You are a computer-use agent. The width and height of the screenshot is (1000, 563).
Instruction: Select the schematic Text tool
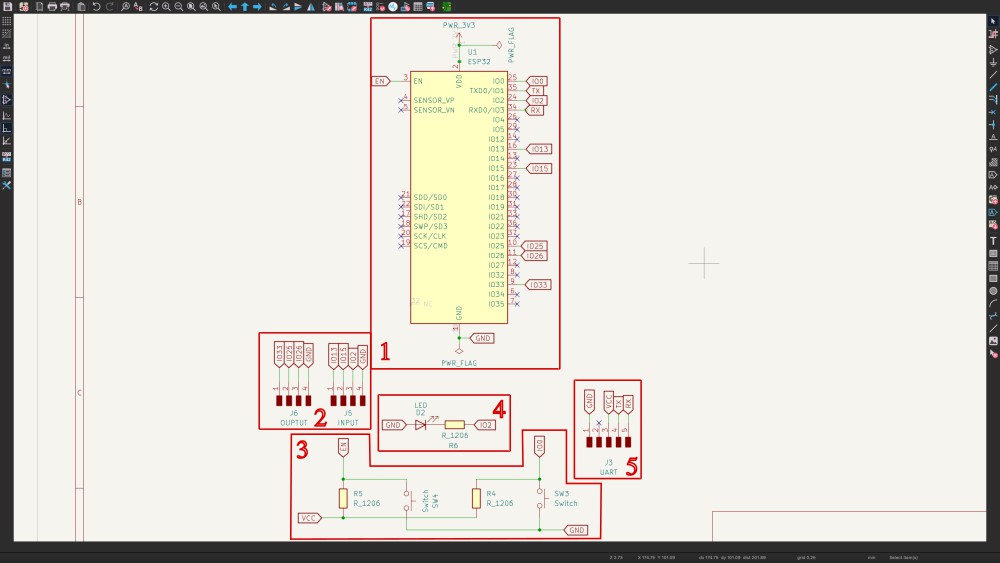(993, 241)
